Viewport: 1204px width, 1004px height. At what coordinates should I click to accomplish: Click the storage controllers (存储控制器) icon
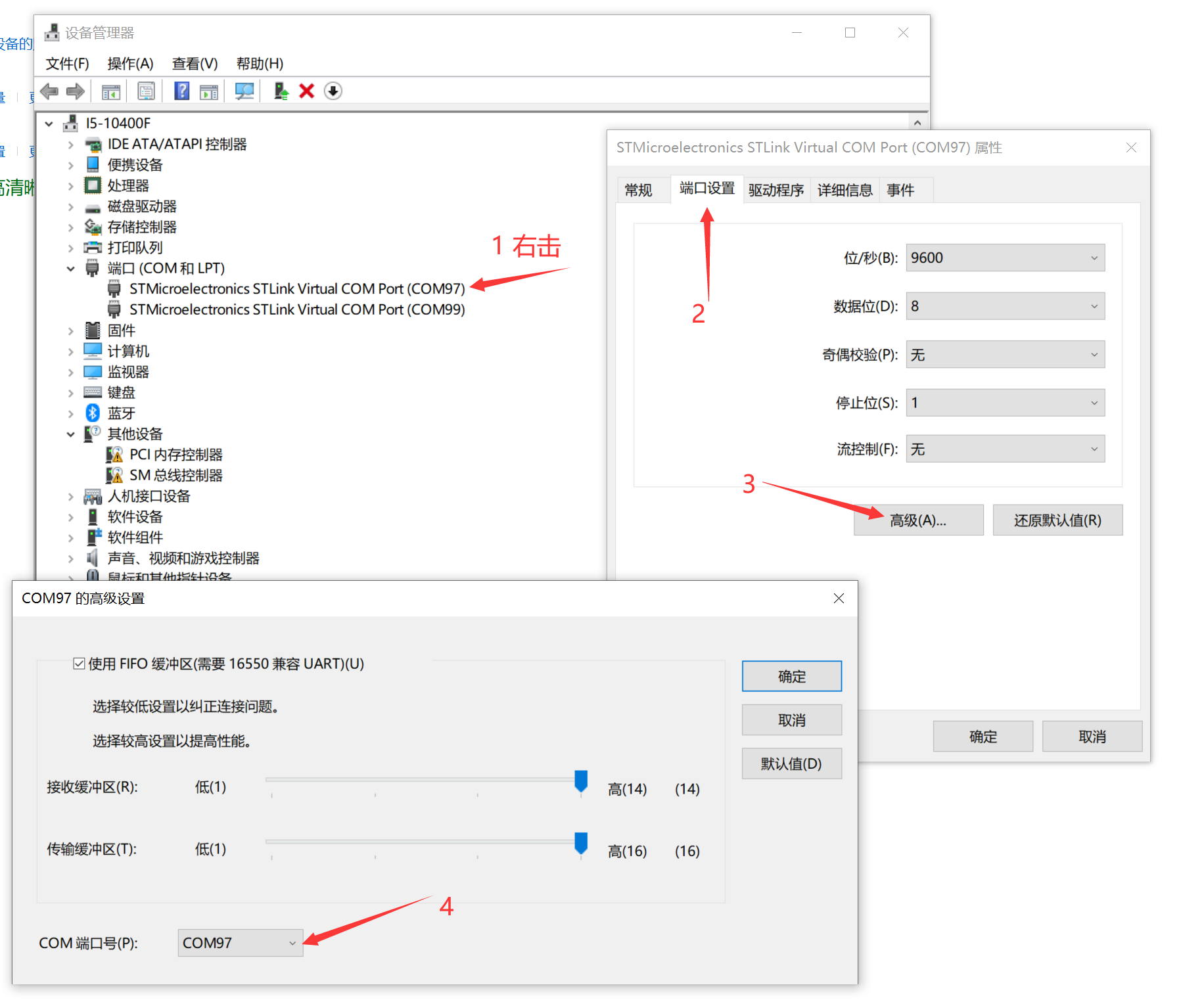coord(93,227)
